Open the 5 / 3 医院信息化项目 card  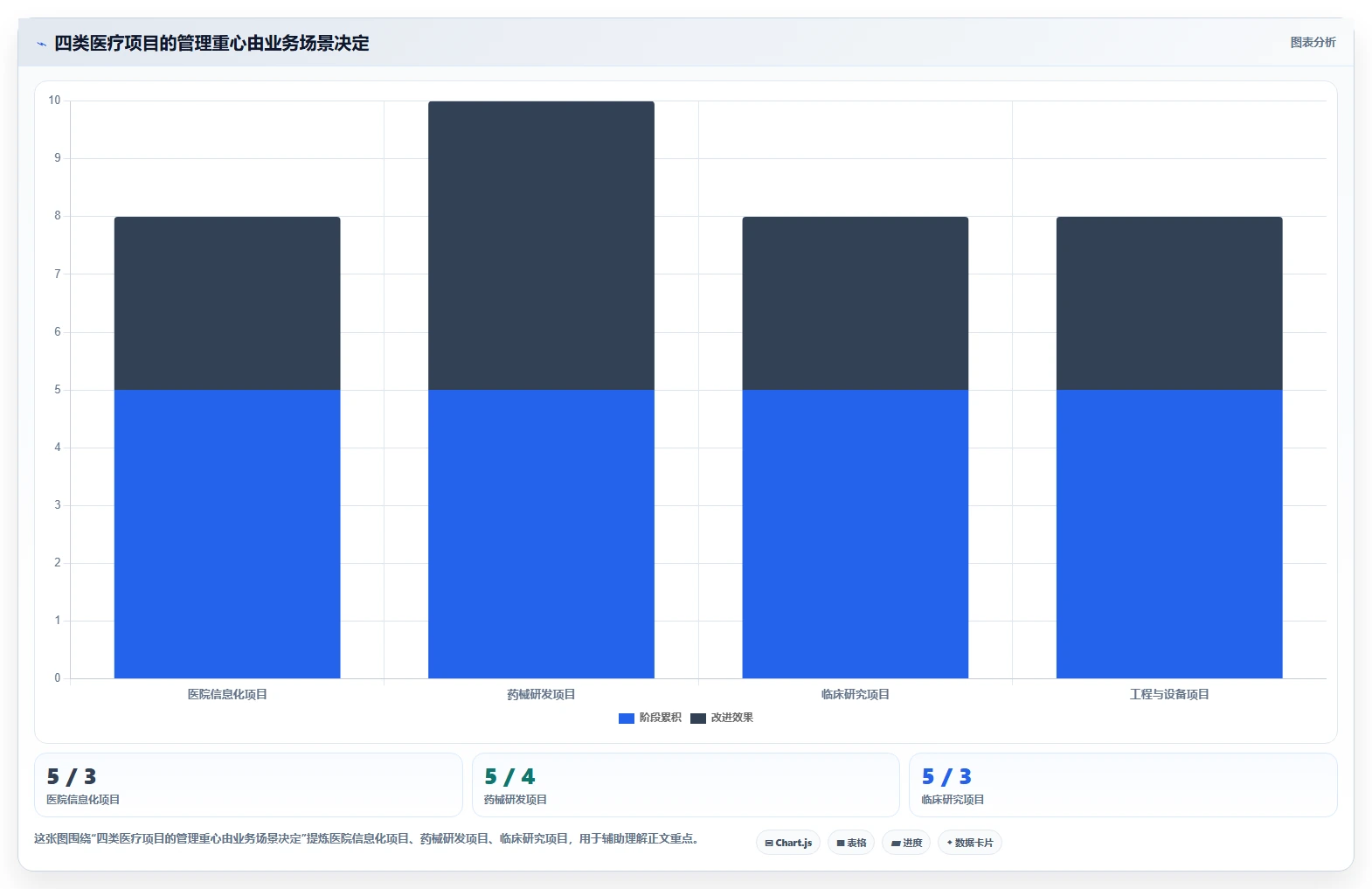click(x=248, y=785)
